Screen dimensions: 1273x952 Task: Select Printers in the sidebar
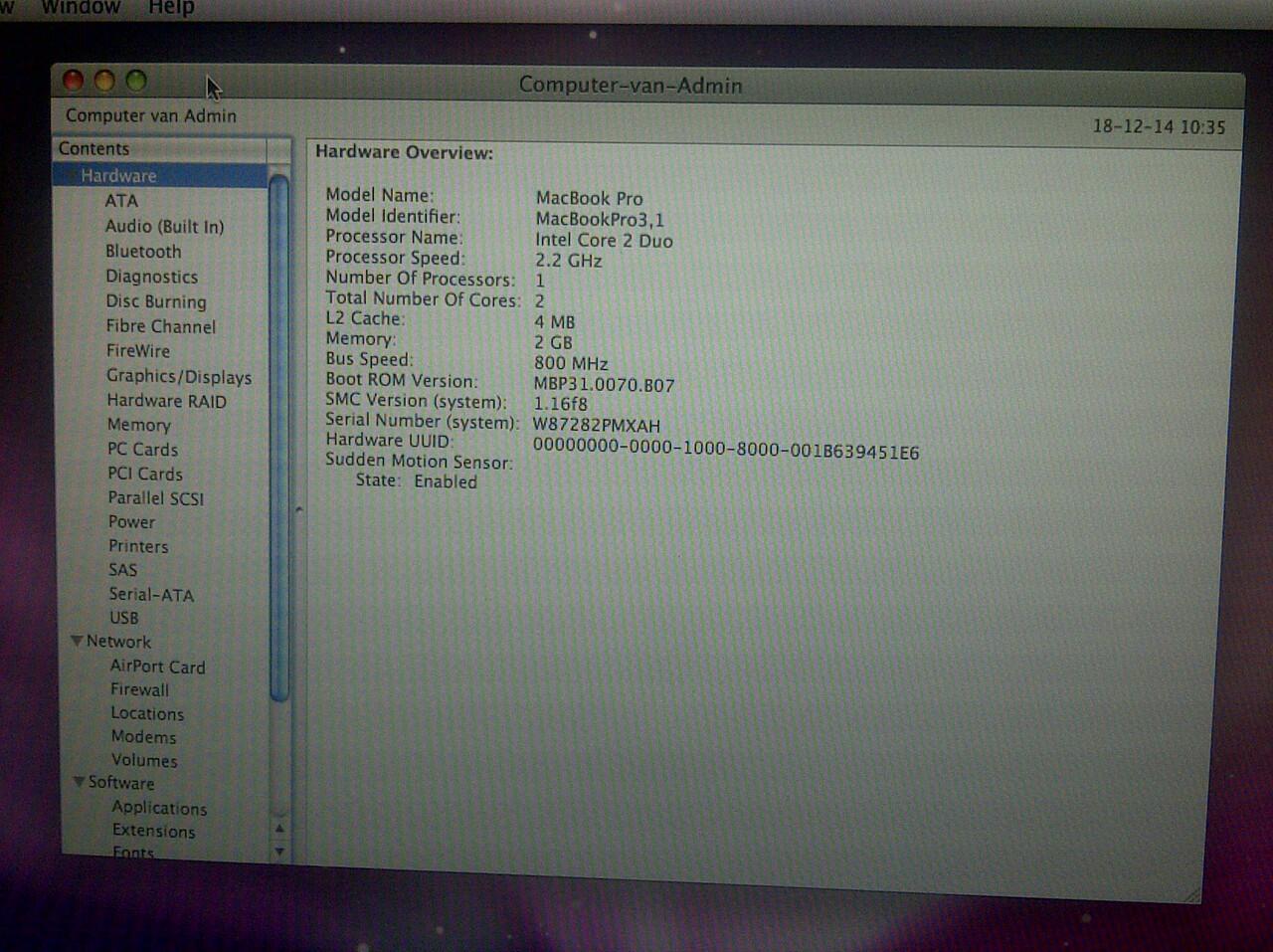coord(138,546)
